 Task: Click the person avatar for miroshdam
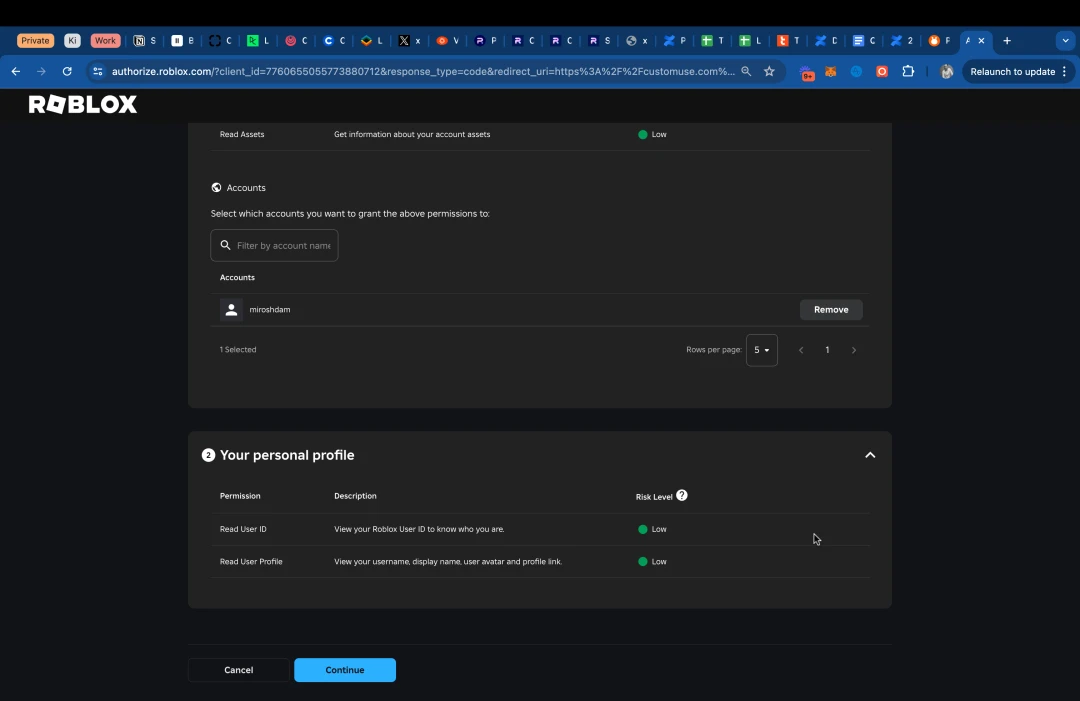[231, 310]
